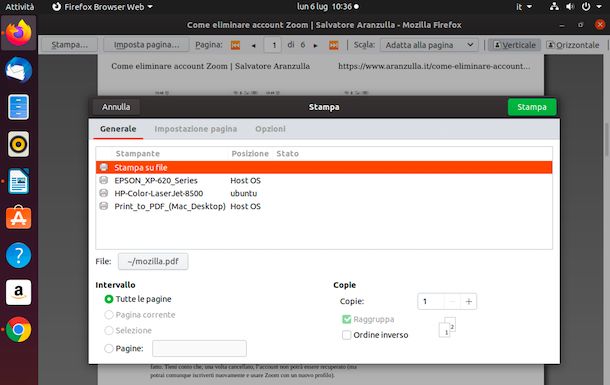Click the network status icon in top bar
The width and height of the screenshot is (610, 385).
pos(554,7)
